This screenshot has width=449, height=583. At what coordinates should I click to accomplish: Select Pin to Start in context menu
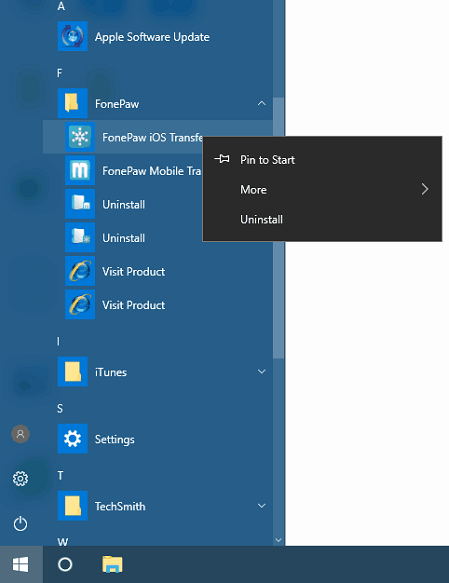coord(322,160)
